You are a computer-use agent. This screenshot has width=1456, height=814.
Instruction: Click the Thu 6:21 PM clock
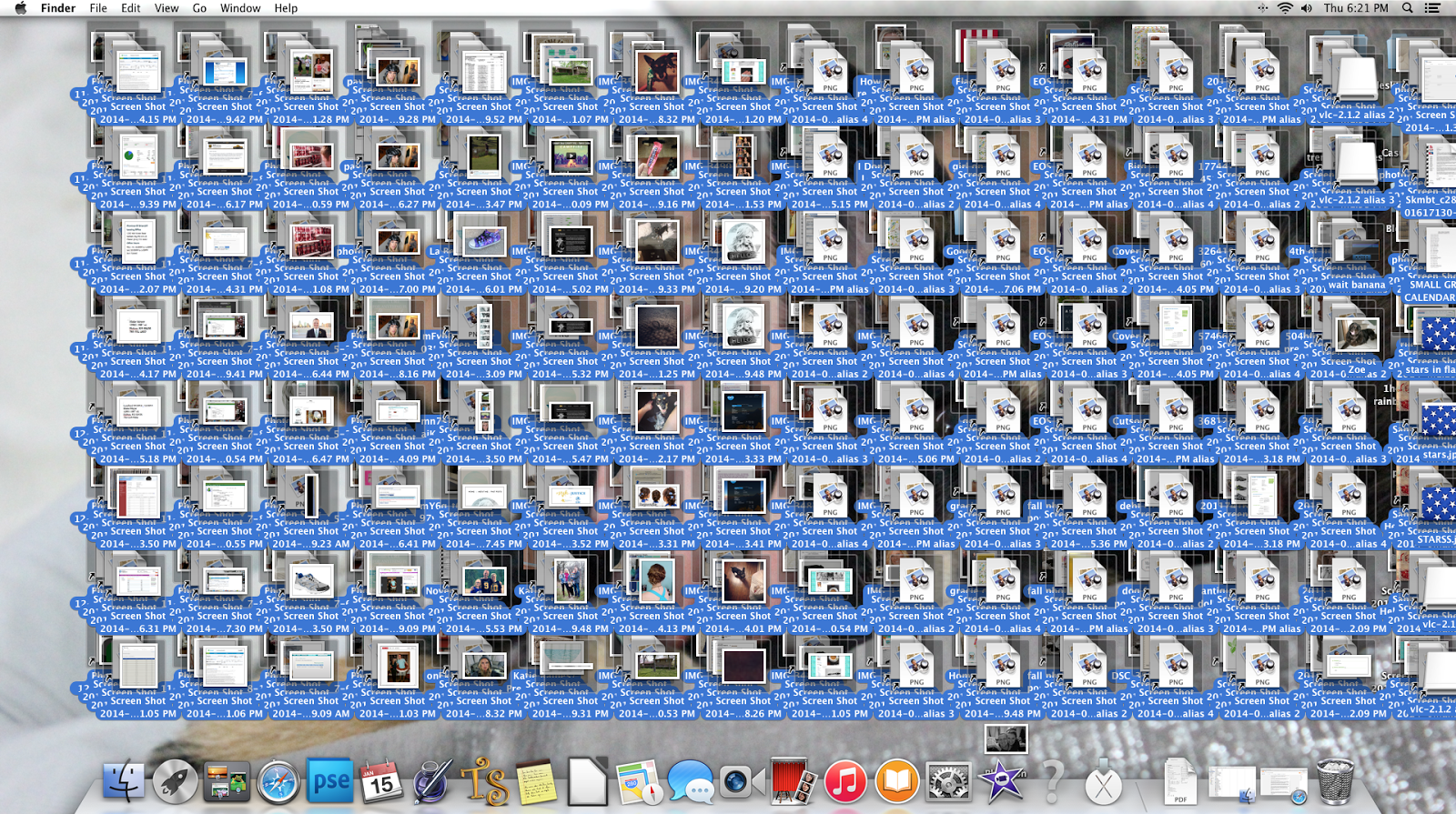pos(1356,8)
